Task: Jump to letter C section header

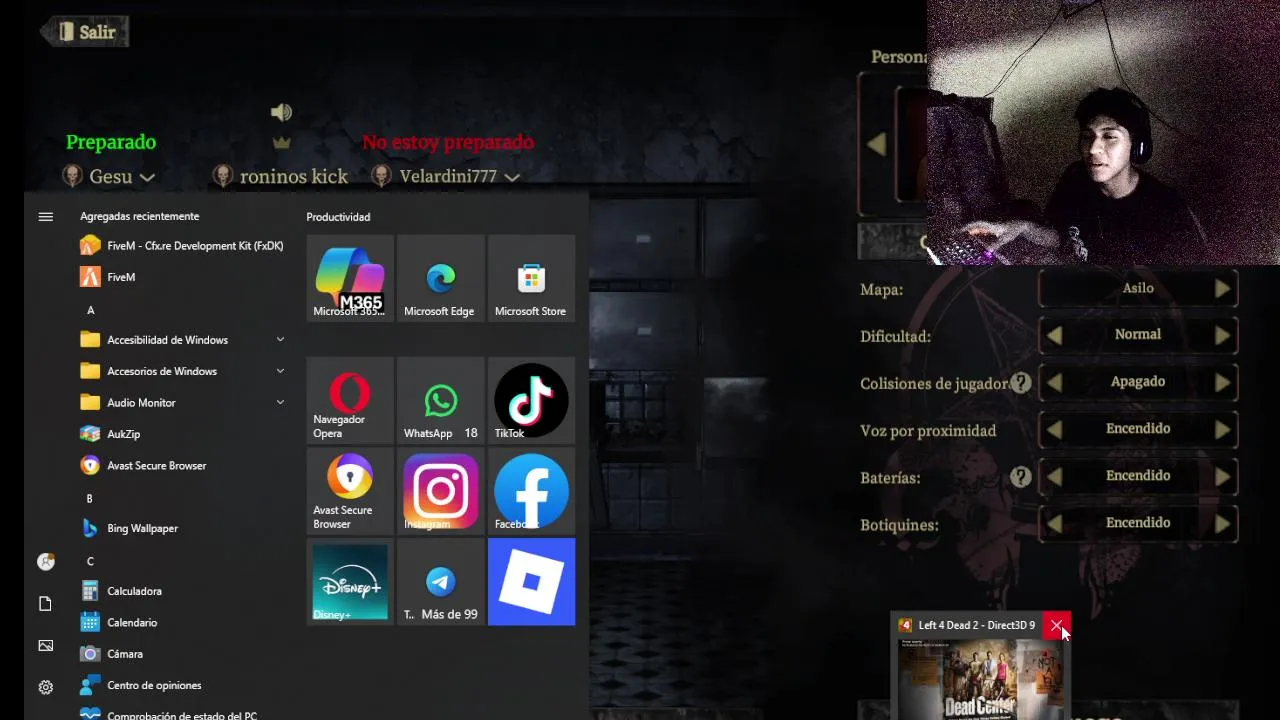Action: [90, 561]
